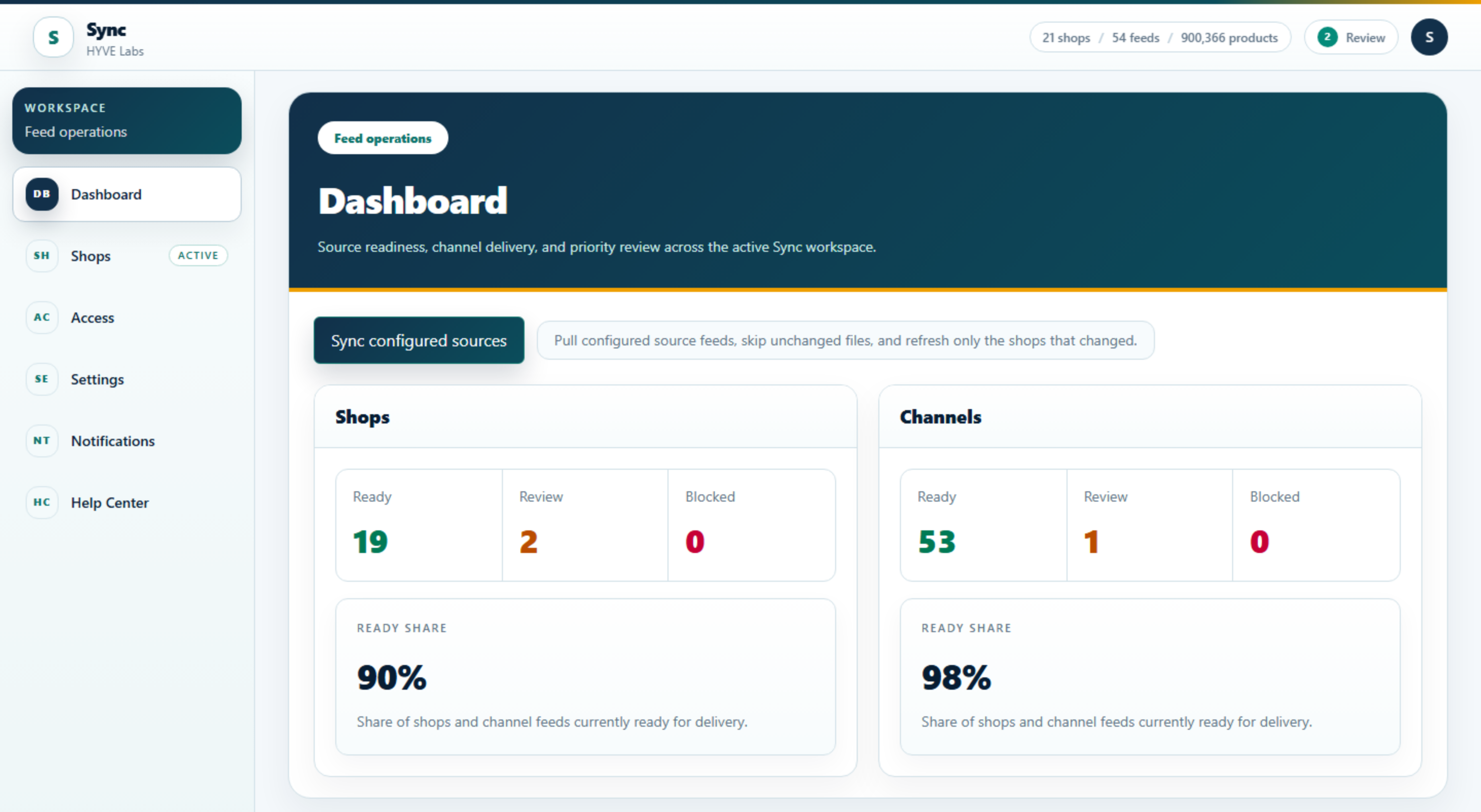Open the Dashboard menu item
Viewport: 1481px width, 812px height.
click(x=127, y=194)
